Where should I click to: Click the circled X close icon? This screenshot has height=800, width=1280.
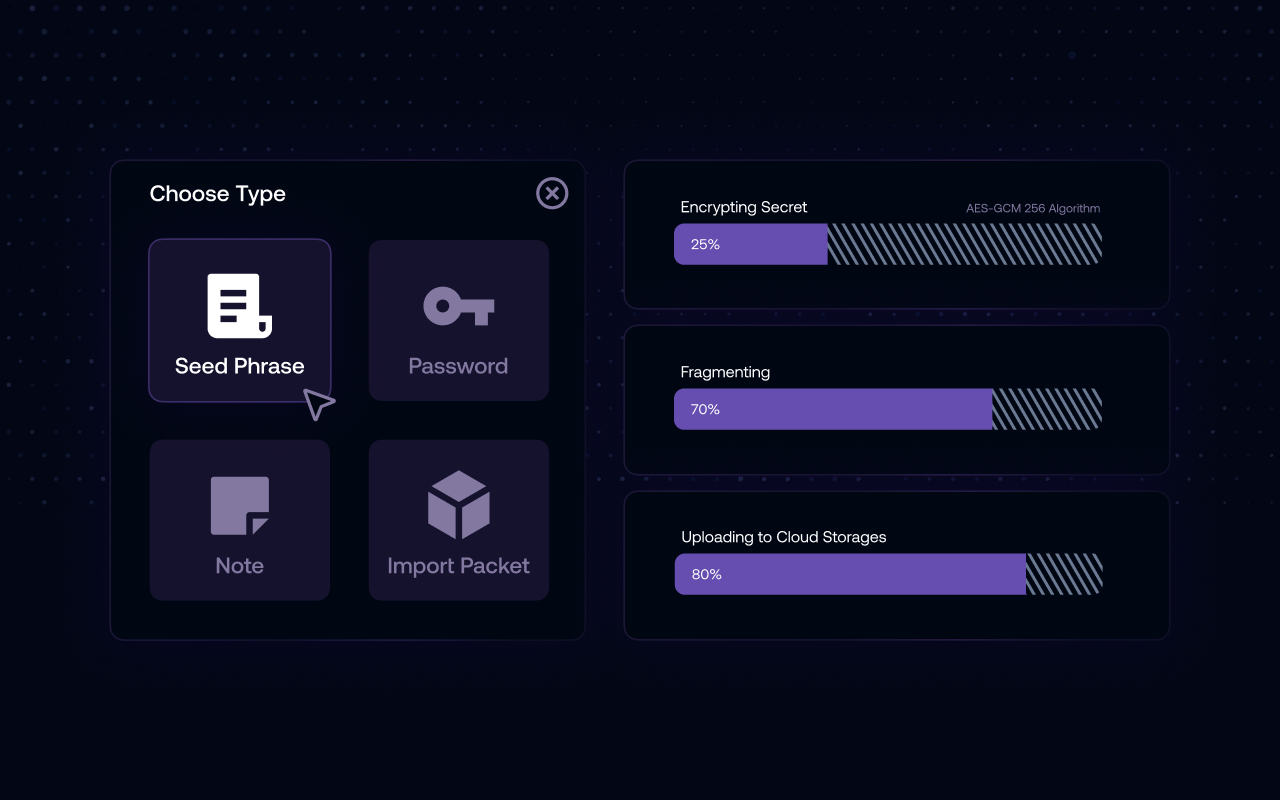pos(552,193)
